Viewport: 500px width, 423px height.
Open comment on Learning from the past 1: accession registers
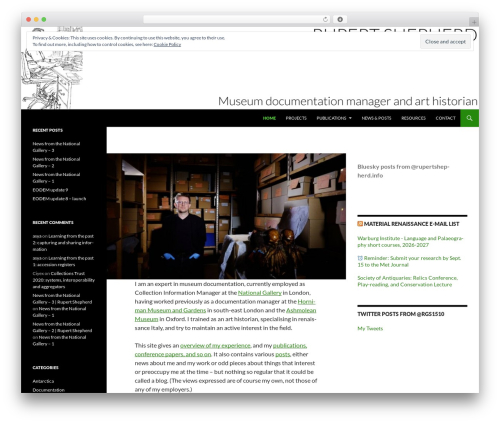click(x=63, y=261)
